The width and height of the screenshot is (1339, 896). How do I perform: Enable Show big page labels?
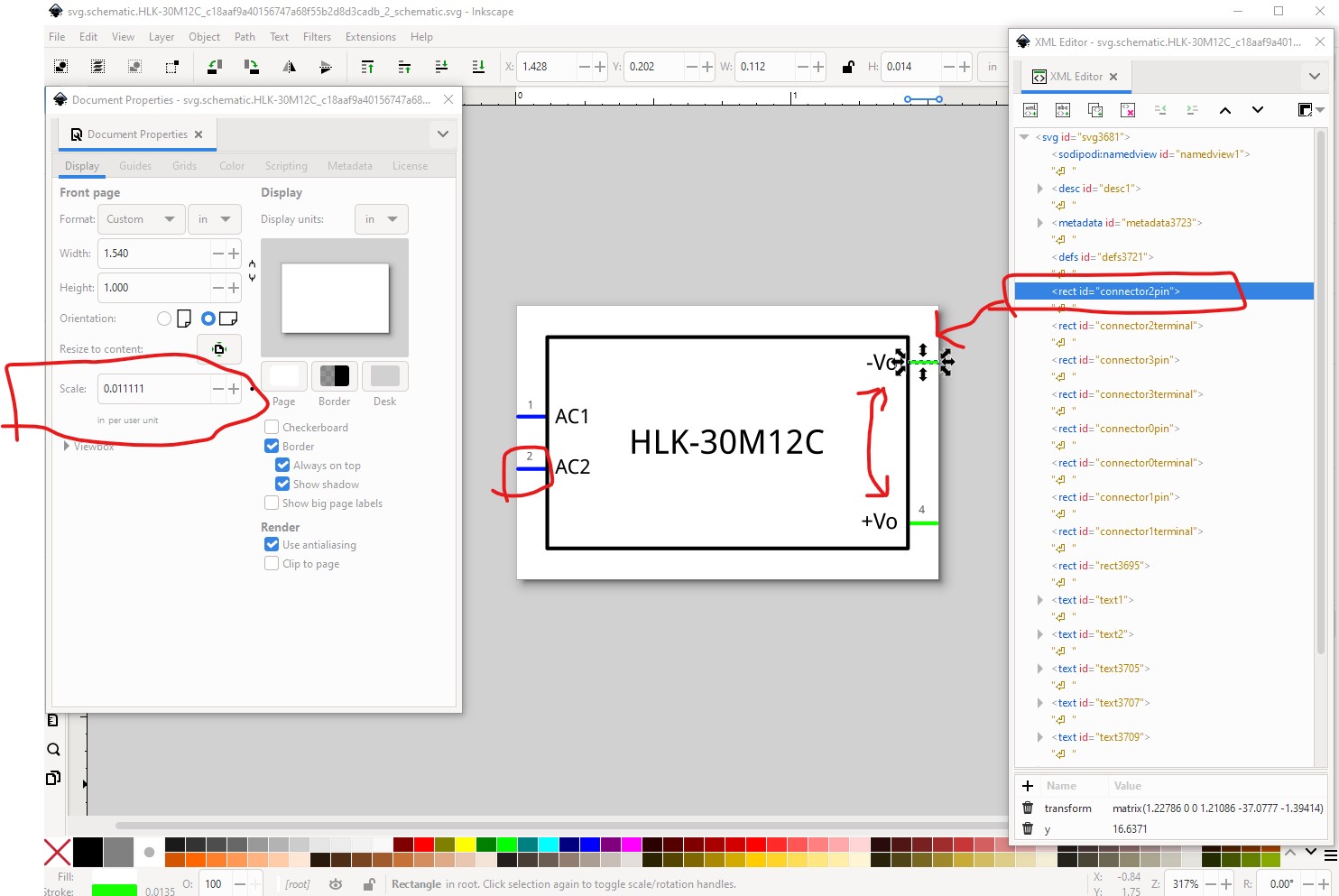(272, 503)
